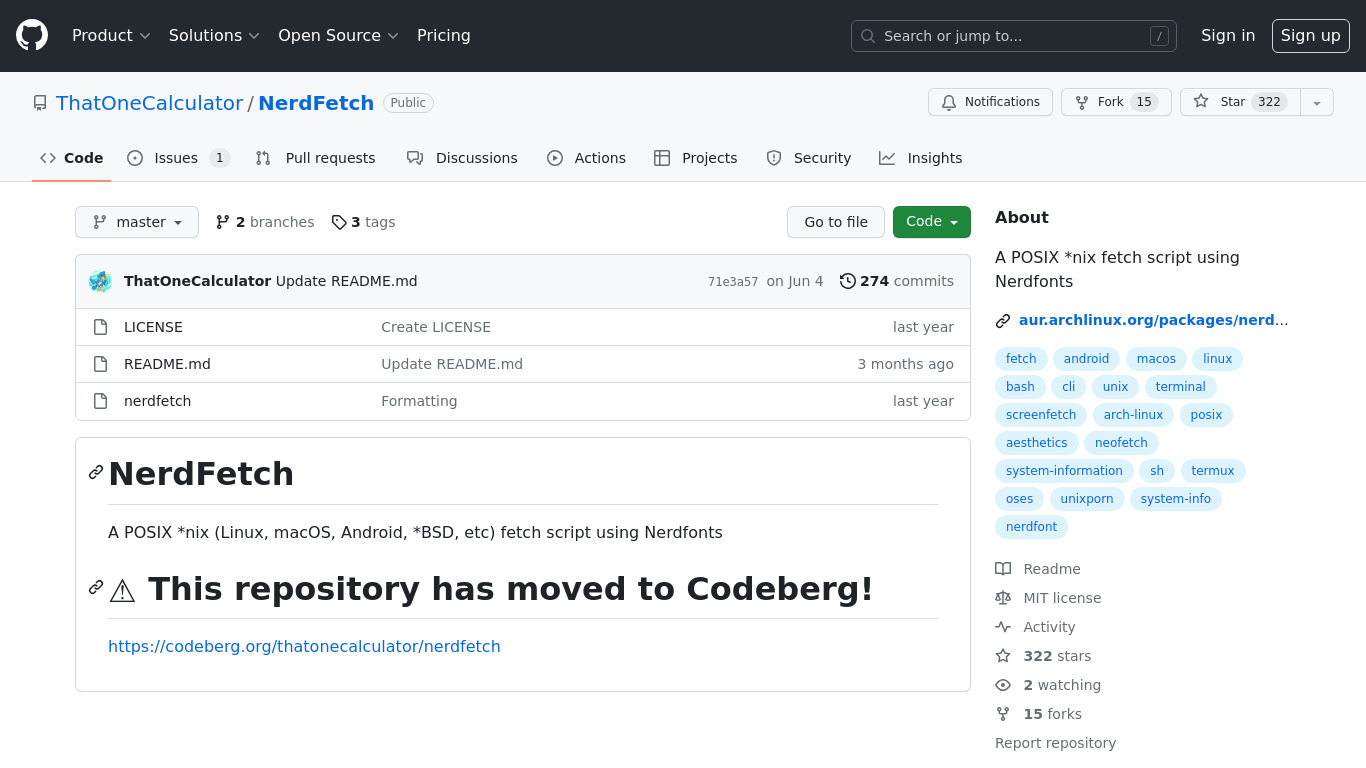Click the 'Formatting' commit message
The width and height of the screenshot is (1366, 768).
tap(419, 401)
